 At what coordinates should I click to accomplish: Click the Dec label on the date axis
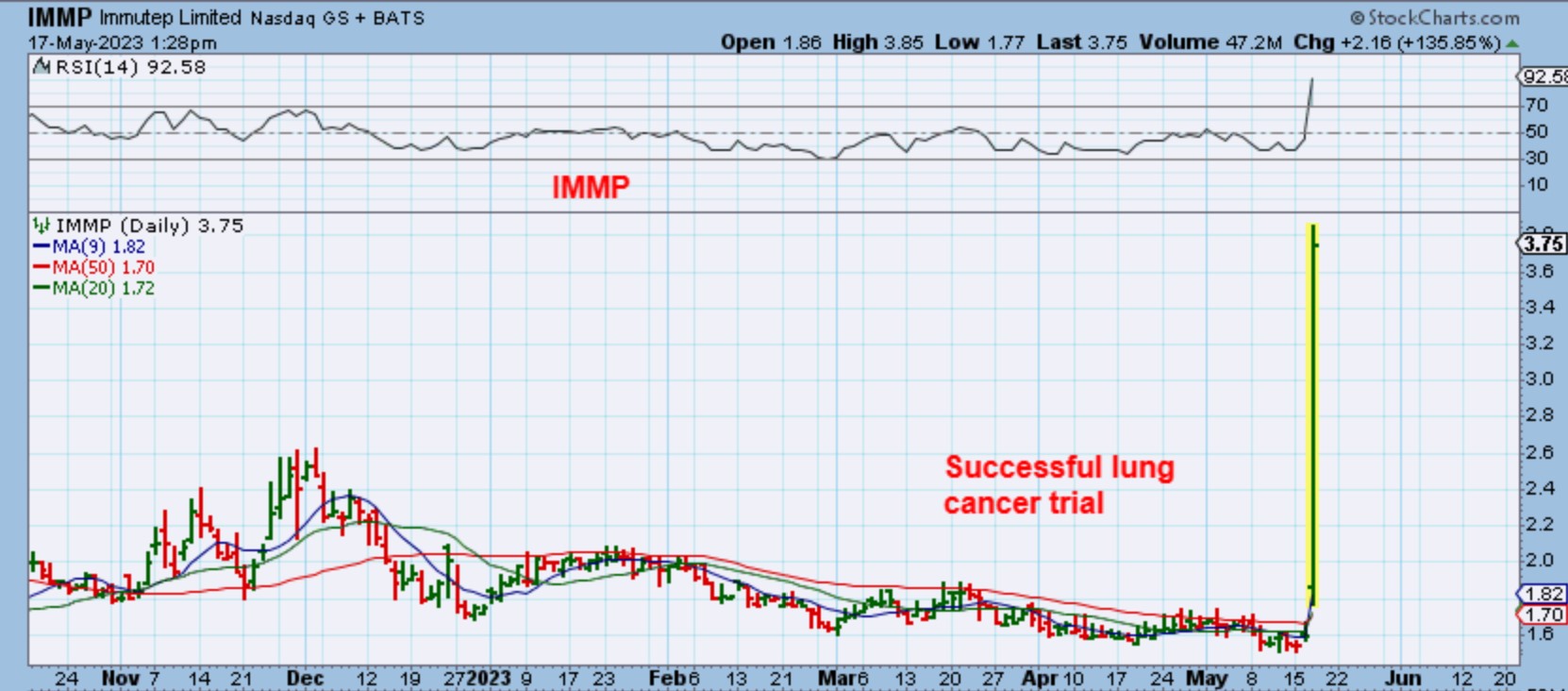pos(305,678)
